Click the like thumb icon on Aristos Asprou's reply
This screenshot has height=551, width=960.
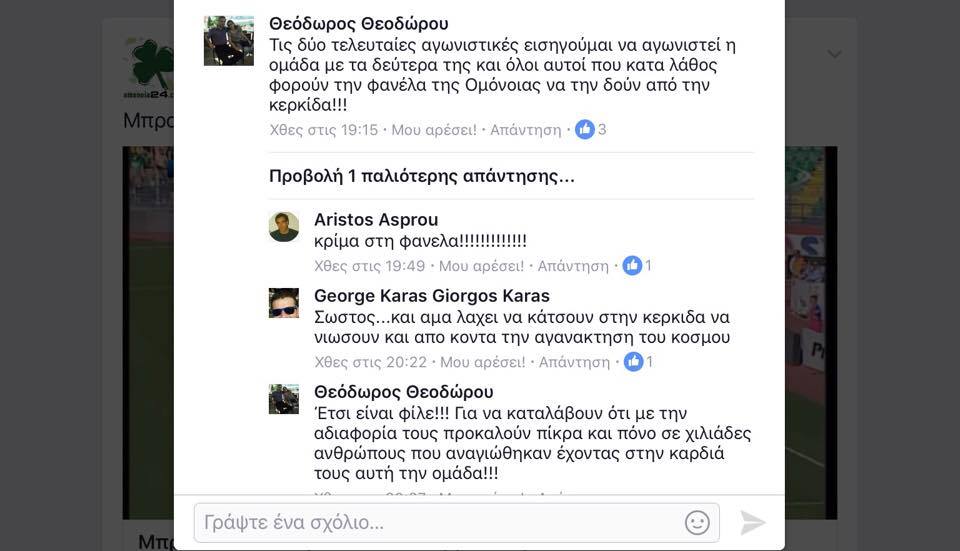tap(632, 265)
